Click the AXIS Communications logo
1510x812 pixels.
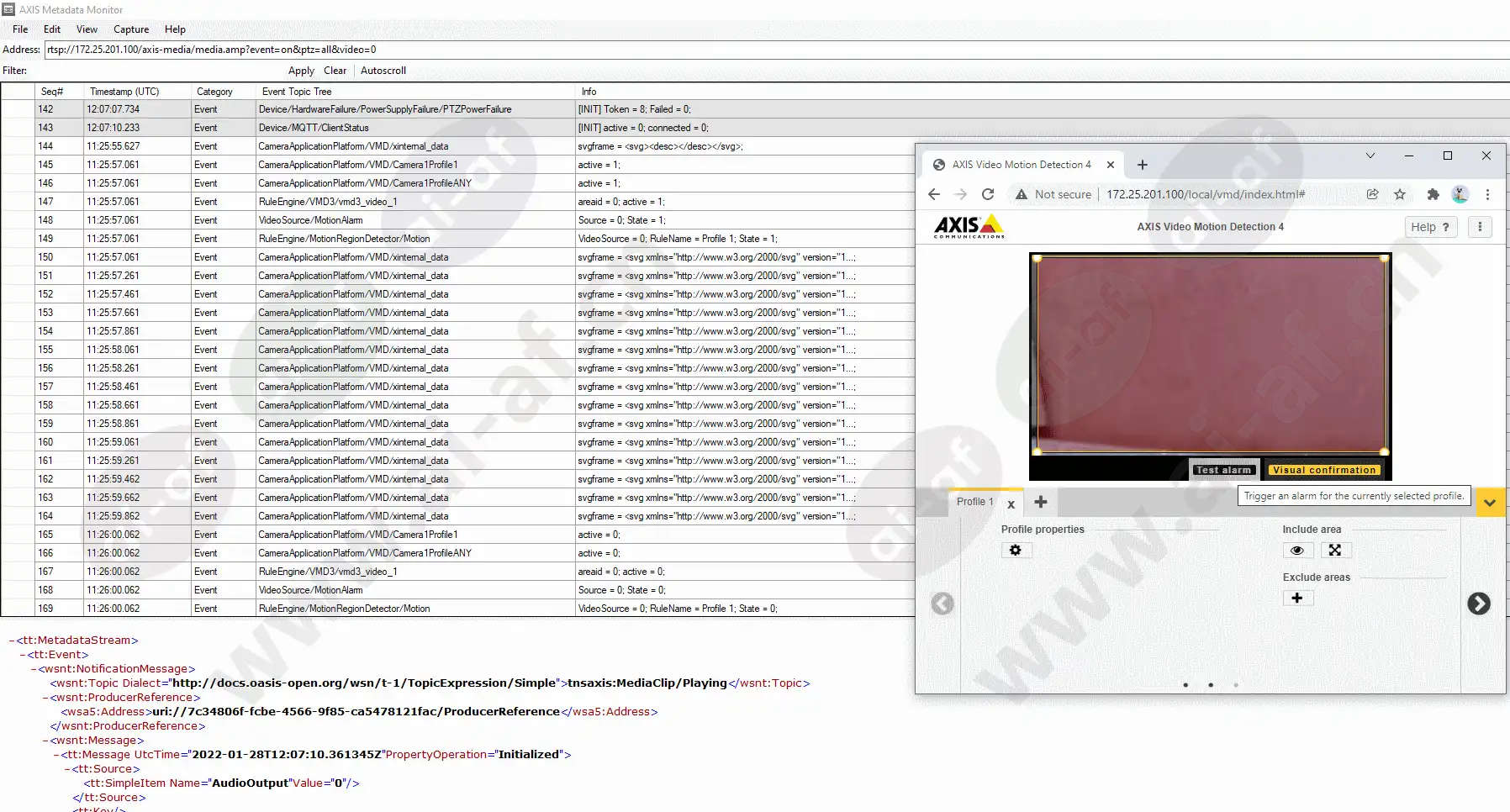point(969,226)
